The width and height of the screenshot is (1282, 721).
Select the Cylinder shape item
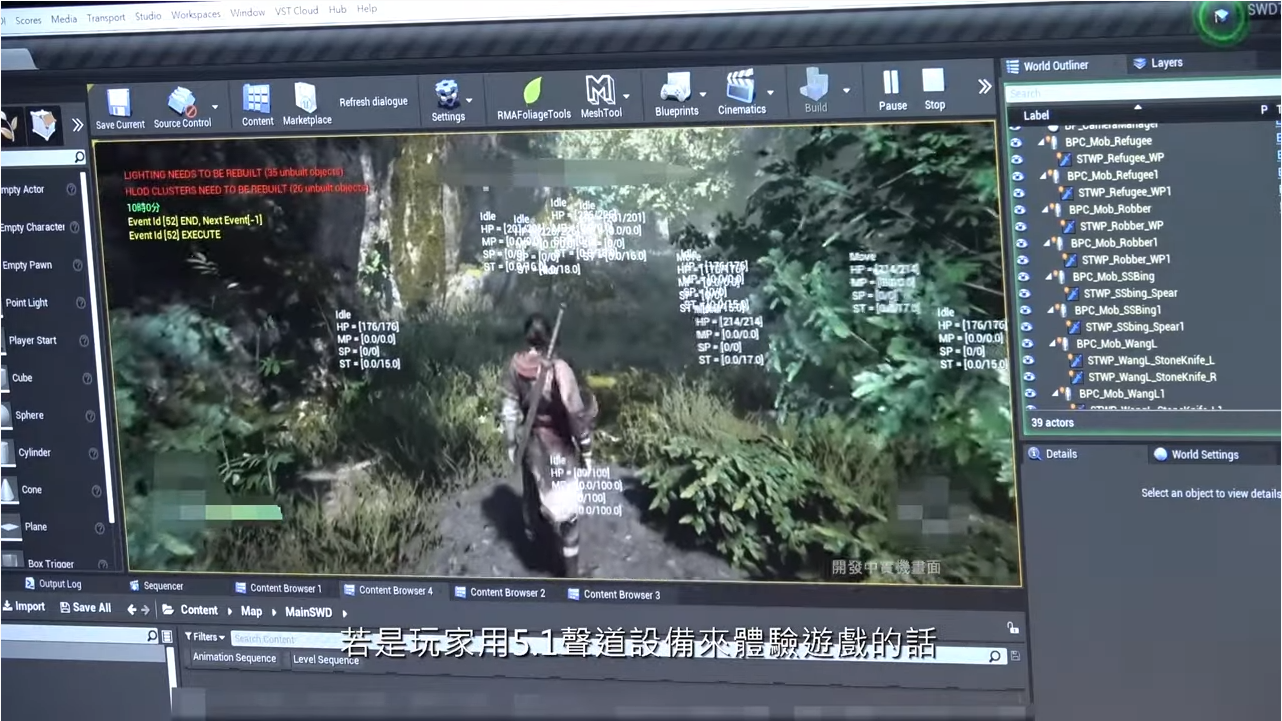[x=34, y=453]
